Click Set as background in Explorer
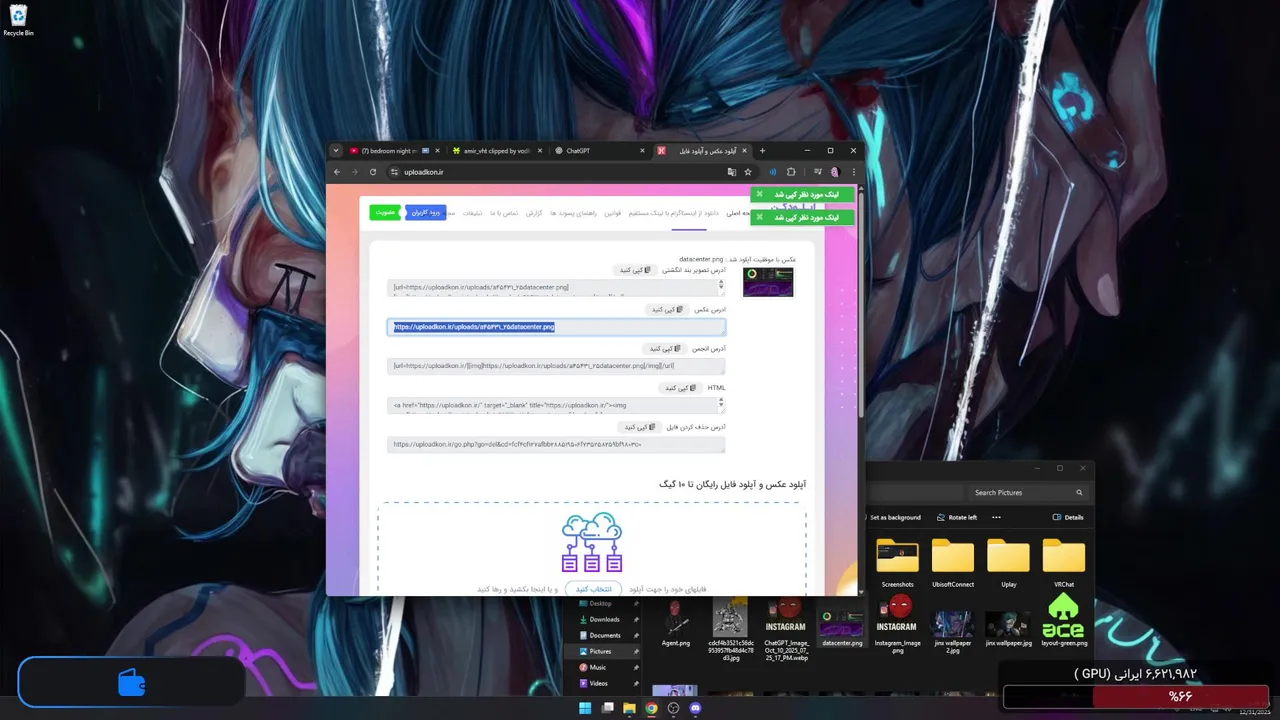 point(893,517)
